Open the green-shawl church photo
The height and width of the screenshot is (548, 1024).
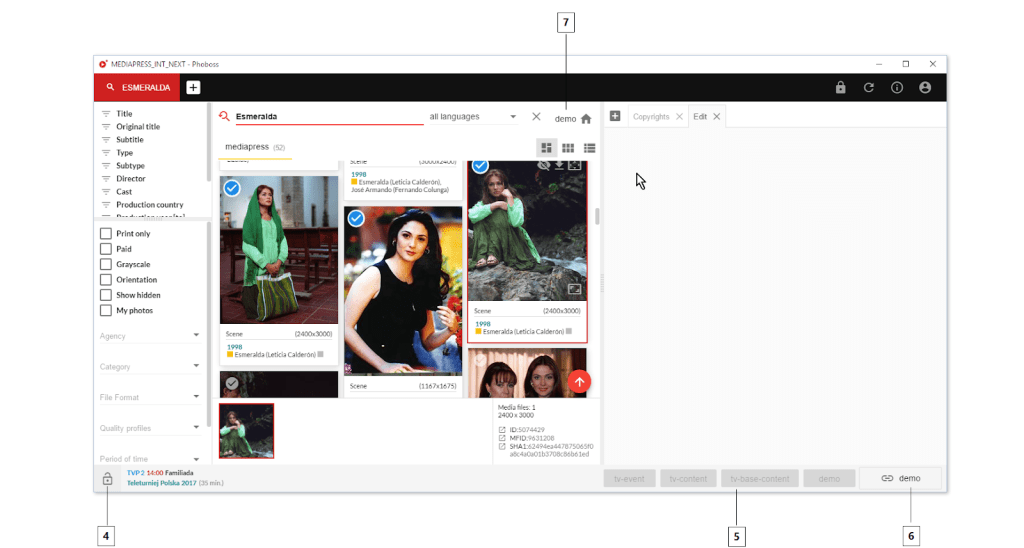[279, 250]
